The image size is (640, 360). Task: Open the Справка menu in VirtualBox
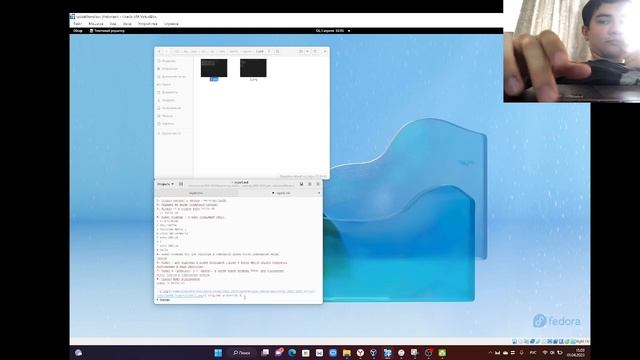pos(171,24)
